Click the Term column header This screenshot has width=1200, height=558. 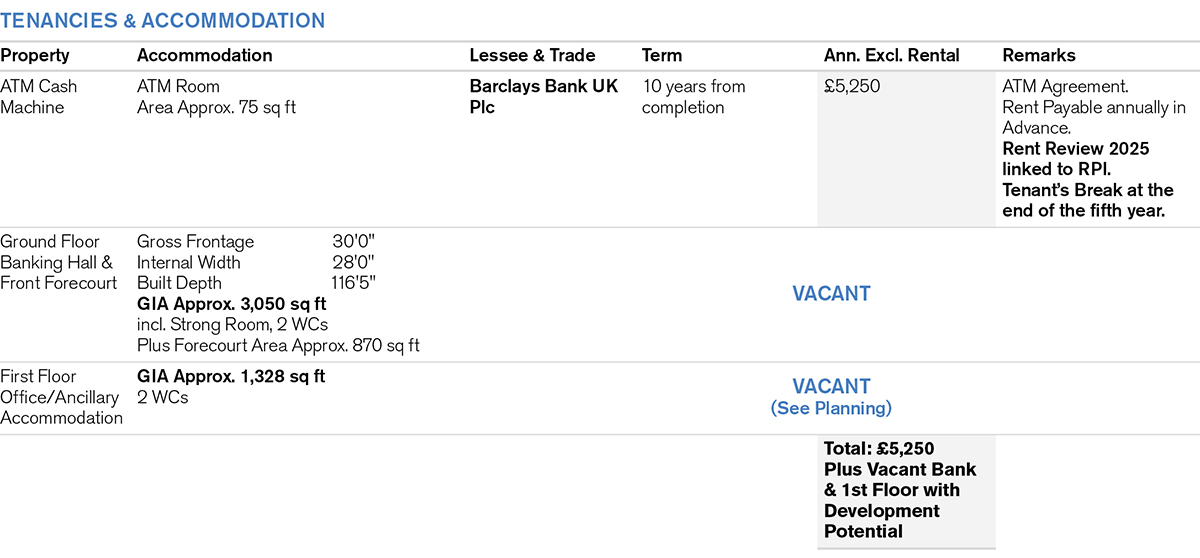(662, 56)
